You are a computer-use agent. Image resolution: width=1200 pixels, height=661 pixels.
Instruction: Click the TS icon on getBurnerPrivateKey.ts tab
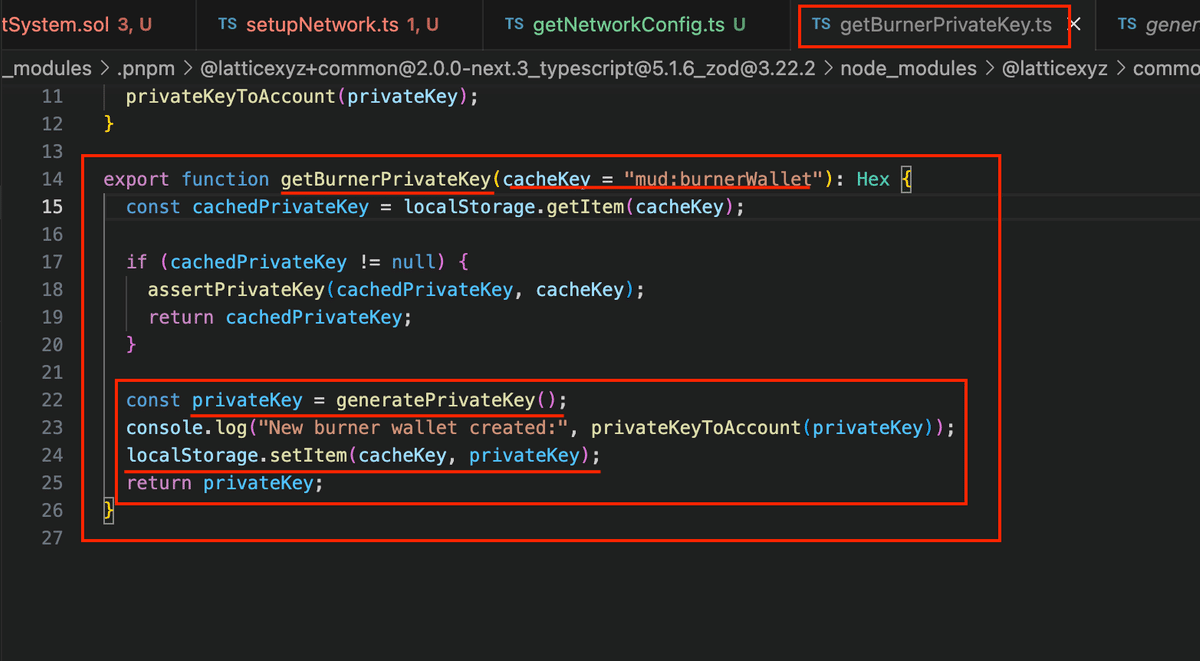(x=821, y=24)
